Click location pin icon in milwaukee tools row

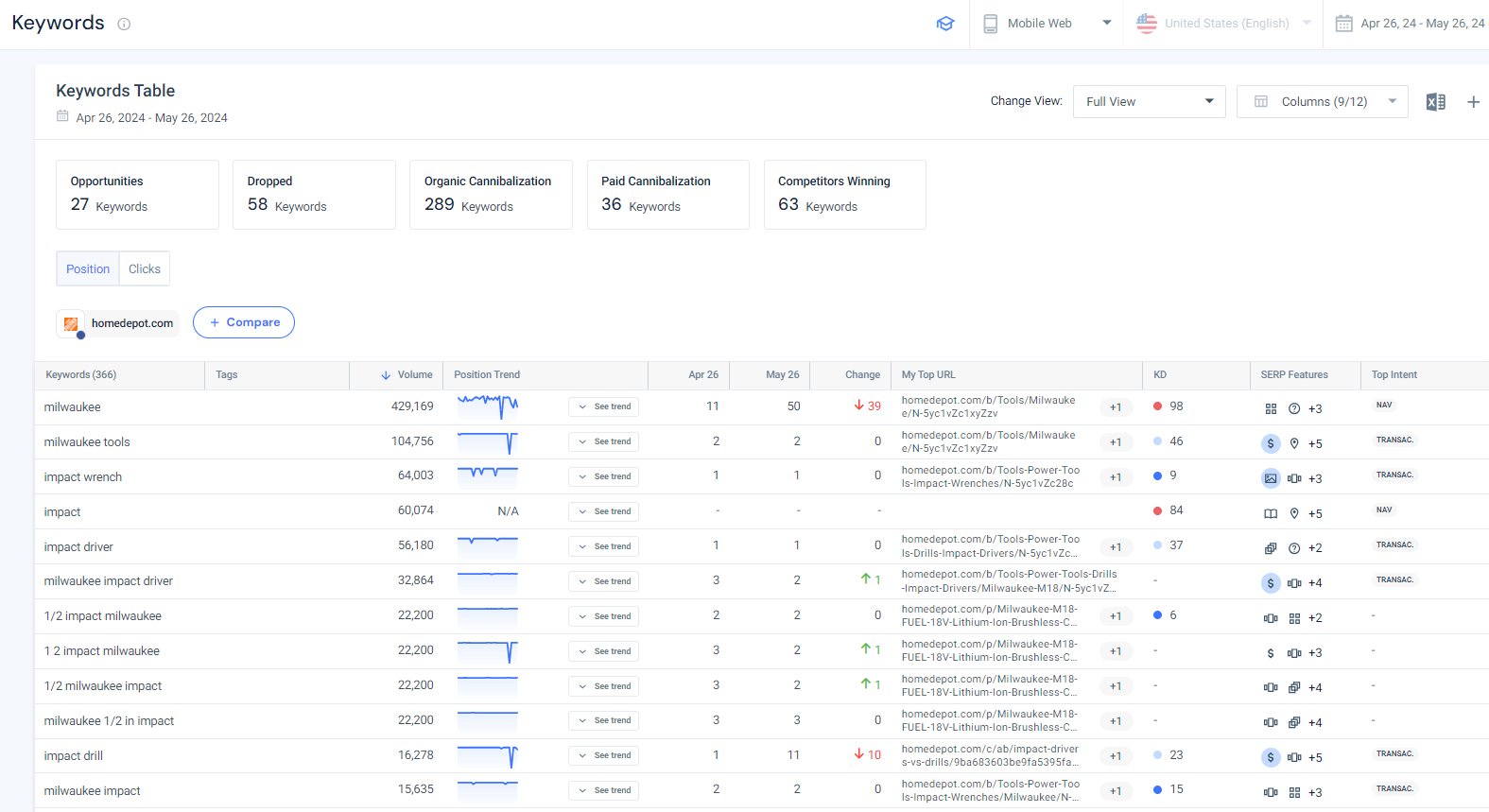pos(1294,443)
